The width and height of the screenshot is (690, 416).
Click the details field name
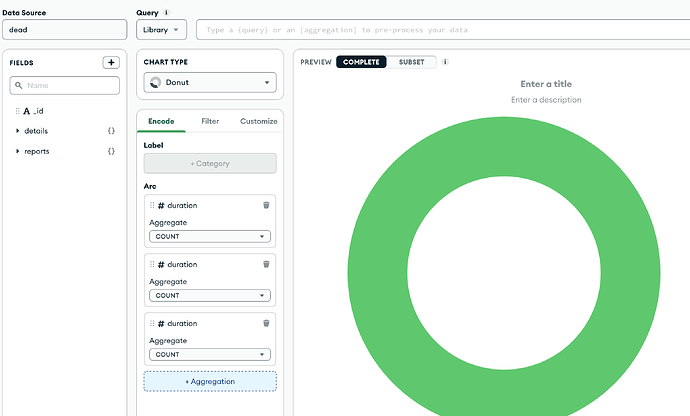(x=36, y=131)
